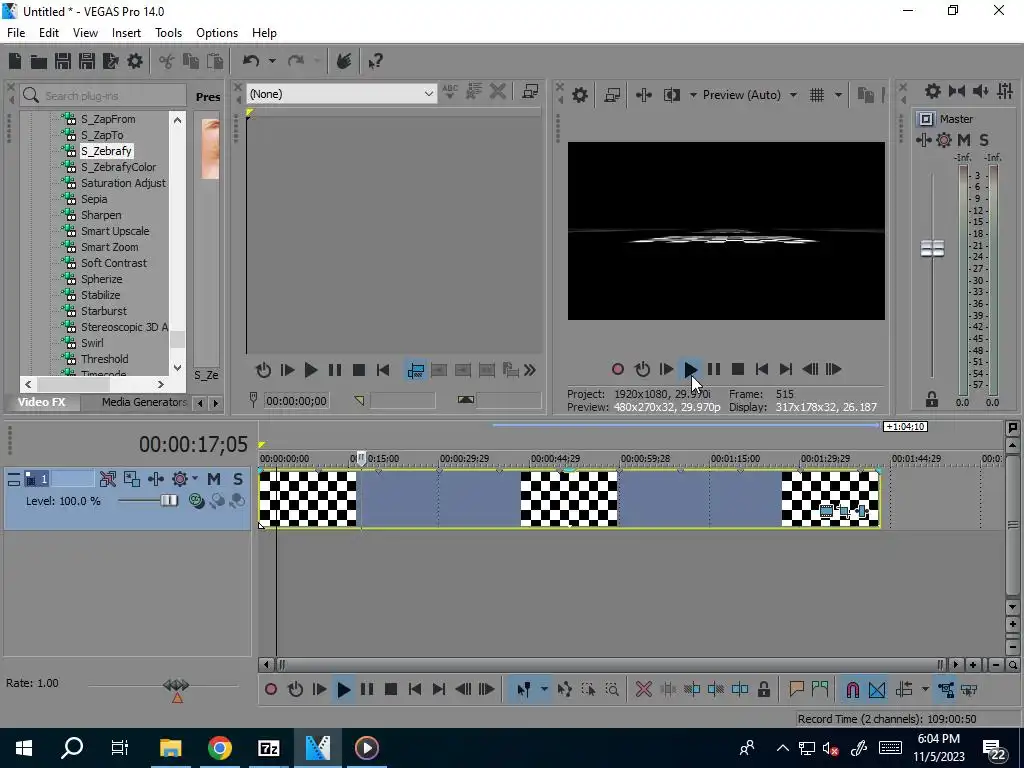Select the Zoom Edit tool magnifier
The height and width of the screenshot is (768, 1024).
point(612,690)
